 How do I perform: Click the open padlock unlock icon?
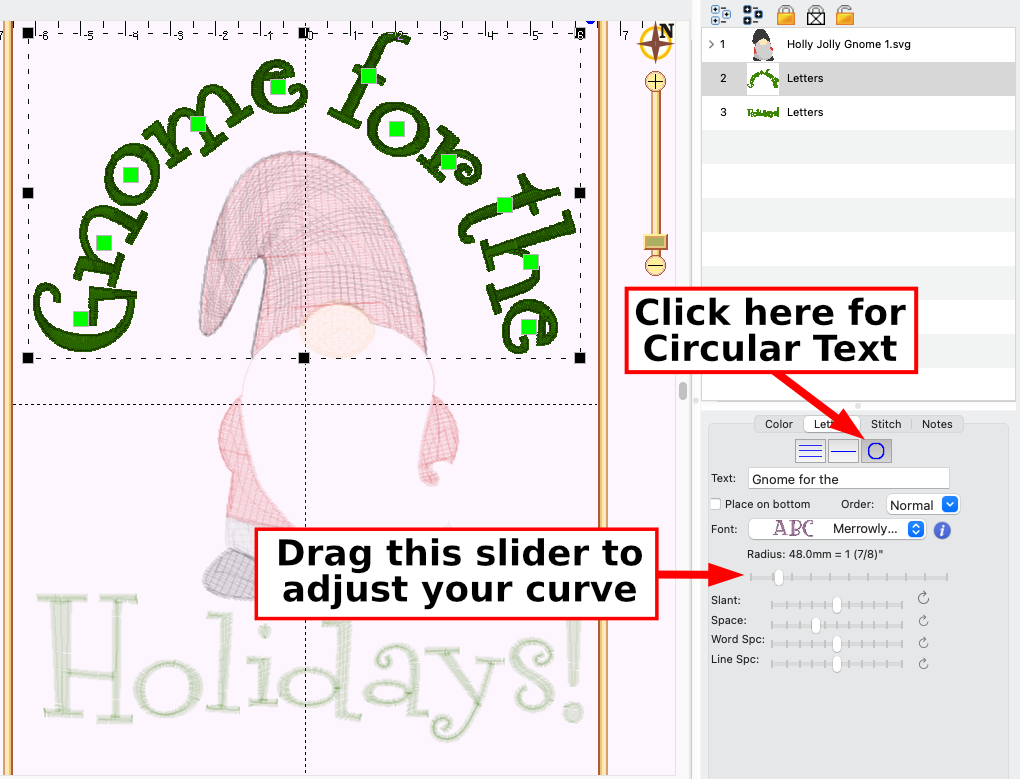(x=845, y=14)
